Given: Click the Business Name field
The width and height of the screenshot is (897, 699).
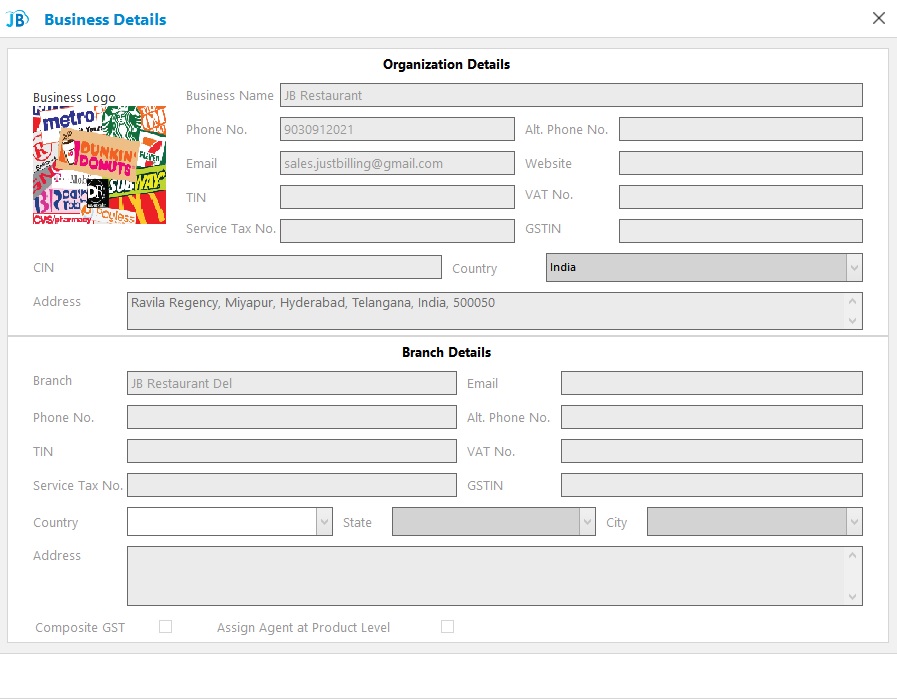Looking at the screenshot, I should 571,96.
